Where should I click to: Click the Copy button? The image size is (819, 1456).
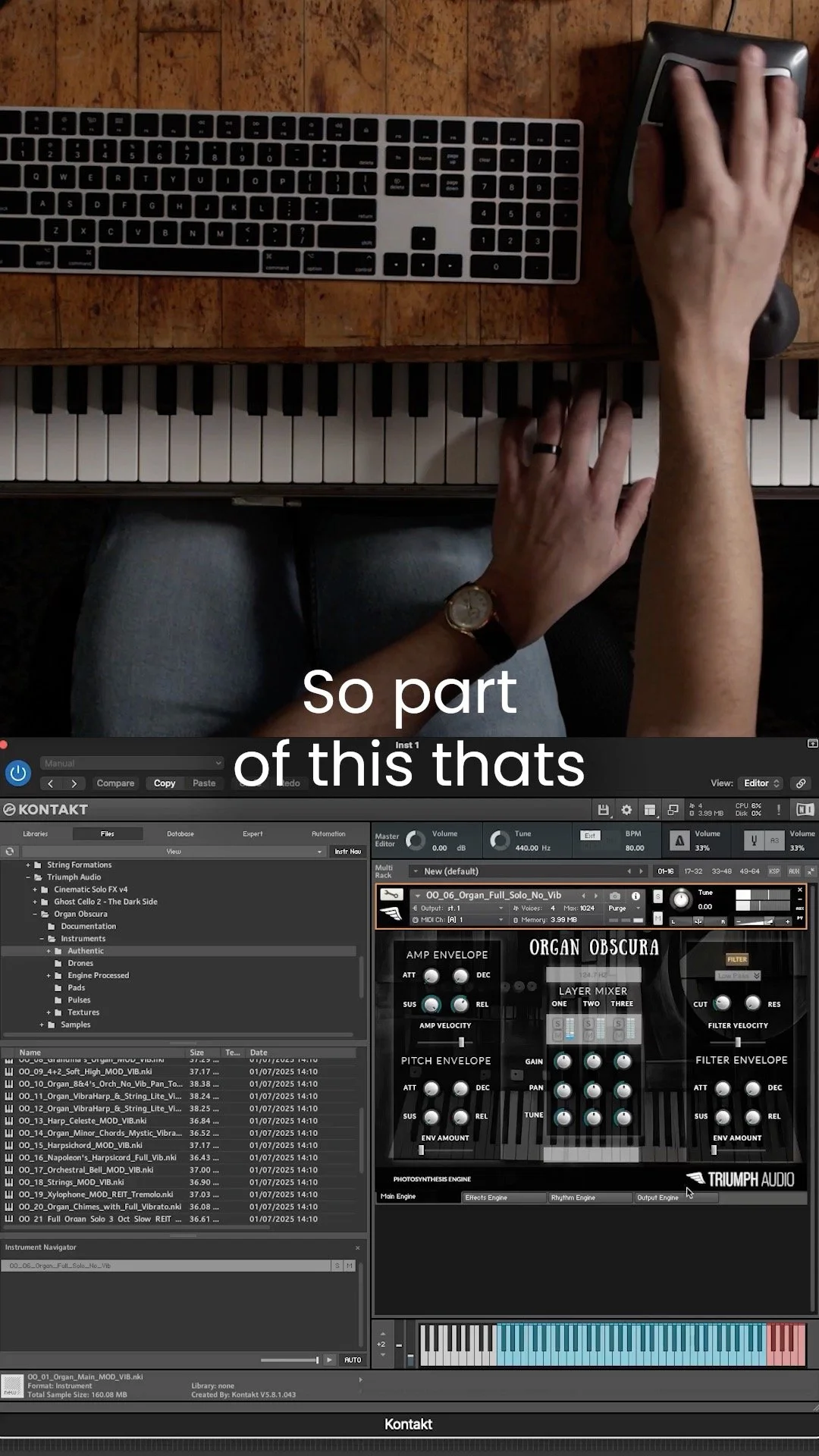click(x=165, y=783)
